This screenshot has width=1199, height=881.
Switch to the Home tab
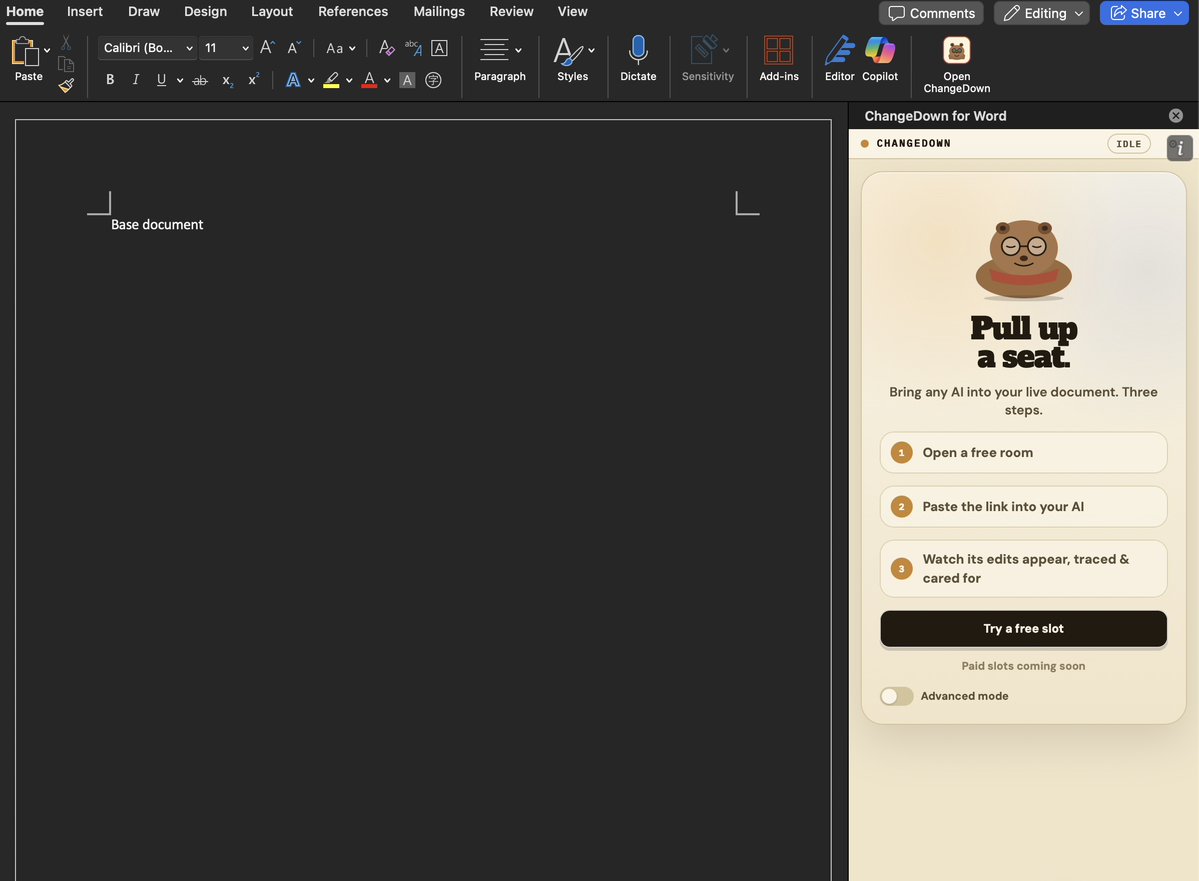24,11
